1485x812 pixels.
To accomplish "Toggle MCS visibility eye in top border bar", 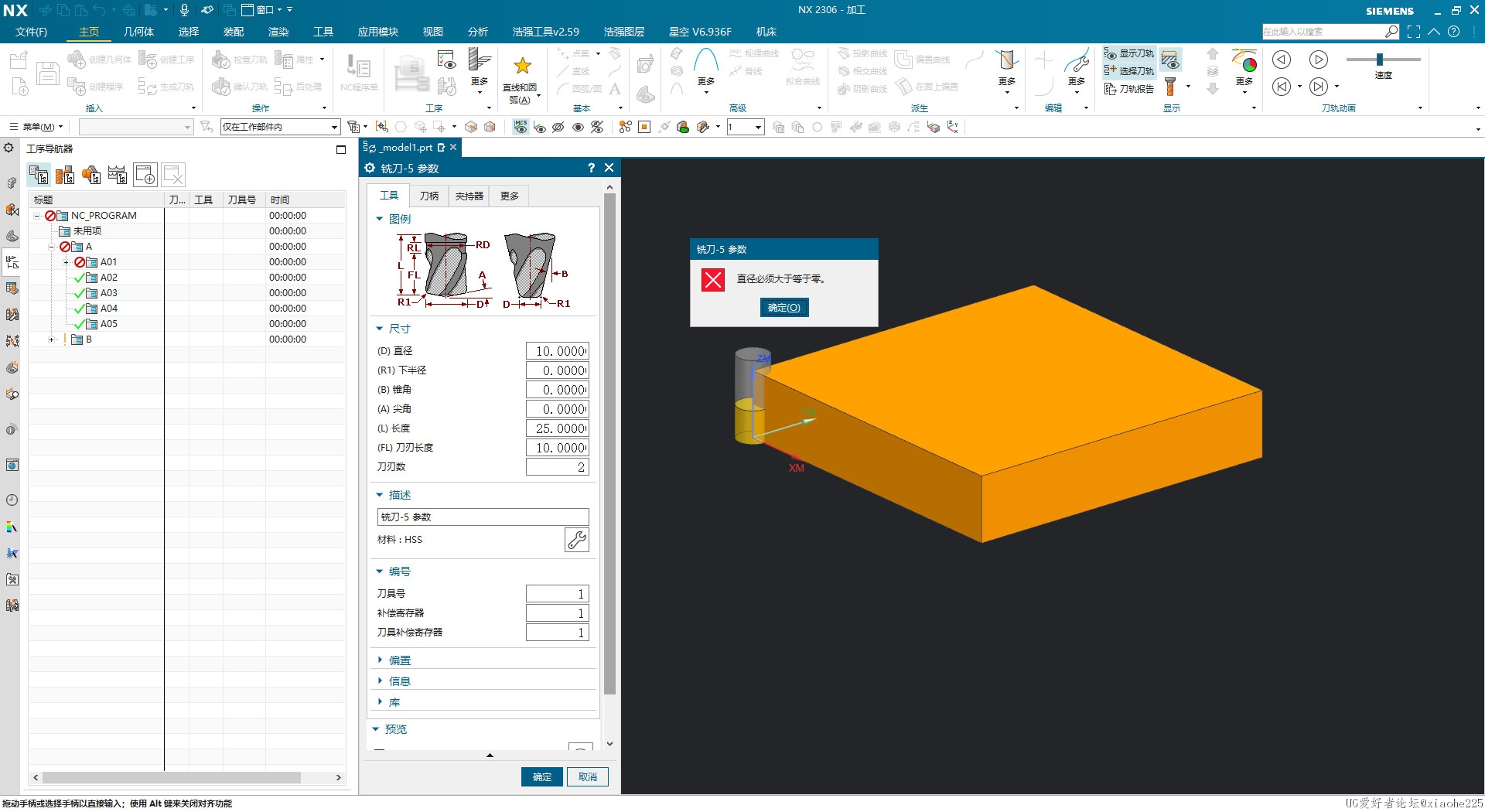I will coord(521,127).
